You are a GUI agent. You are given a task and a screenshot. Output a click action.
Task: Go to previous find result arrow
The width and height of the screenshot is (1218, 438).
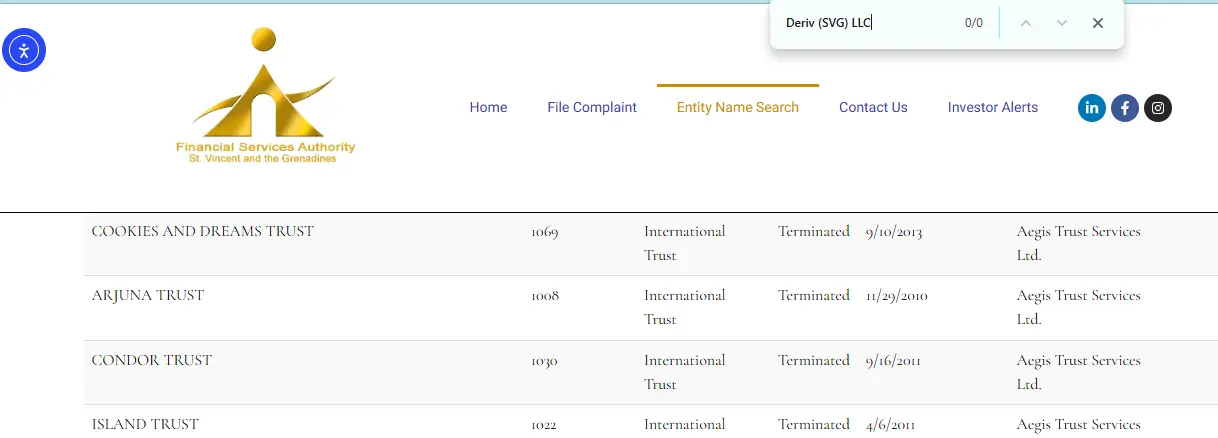1025,23
